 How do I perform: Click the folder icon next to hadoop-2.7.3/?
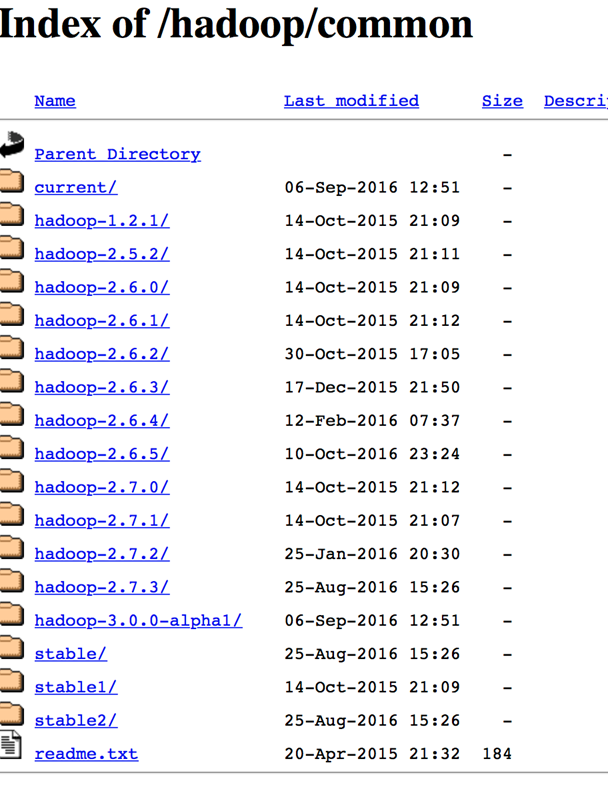(11, 581)
